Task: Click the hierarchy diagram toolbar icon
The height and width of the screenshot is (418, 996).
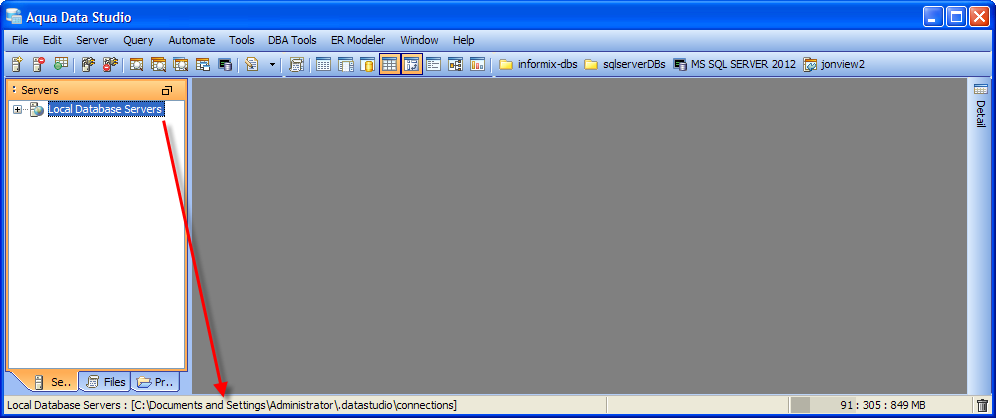Action: (455, 64)
